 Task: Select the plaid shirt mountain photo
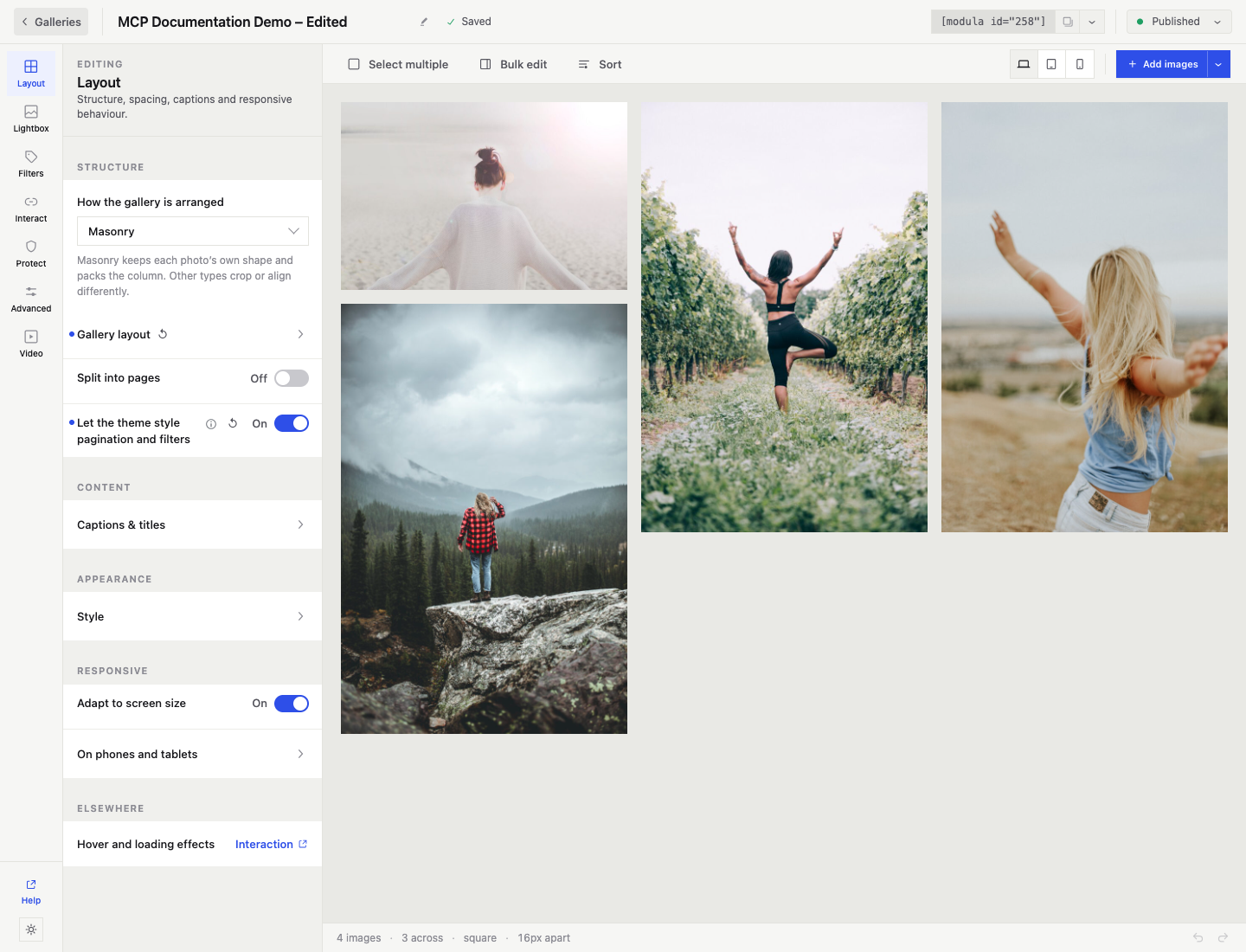coord(484,518)
